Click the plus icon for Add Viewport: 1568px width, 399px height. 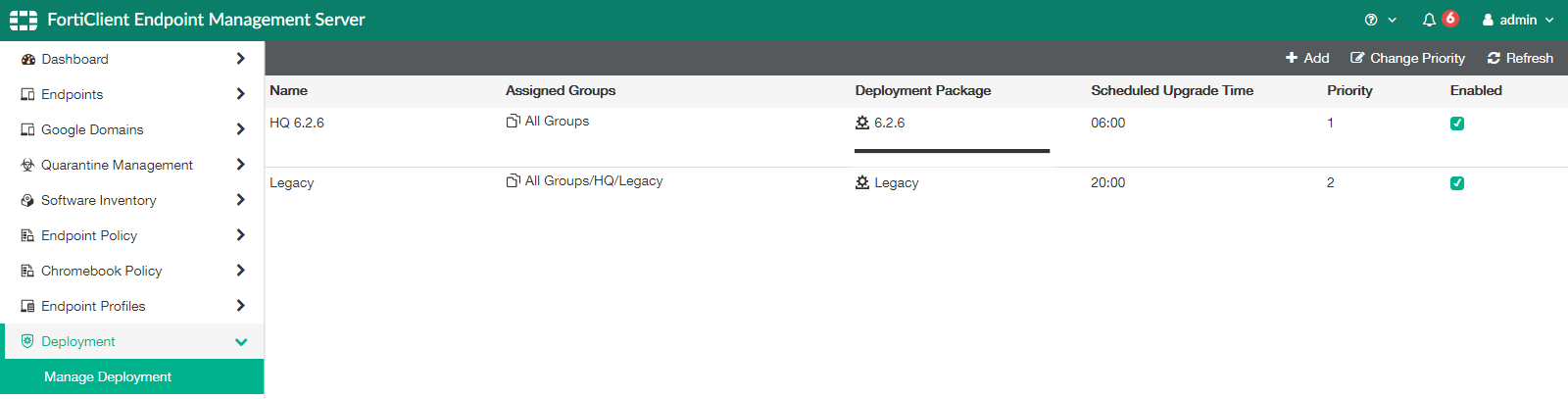(1292, 58)
